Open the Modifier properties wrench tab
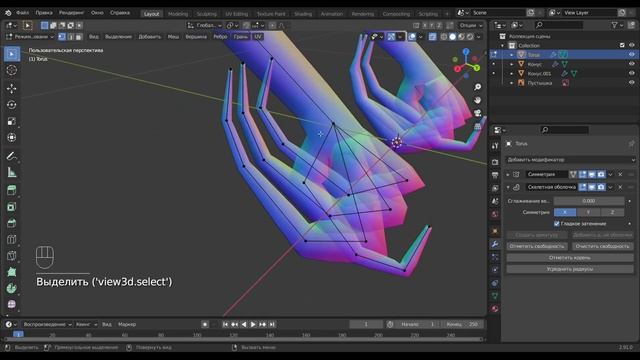The width and height of the screenshot is (640, 360). (495, 244)
